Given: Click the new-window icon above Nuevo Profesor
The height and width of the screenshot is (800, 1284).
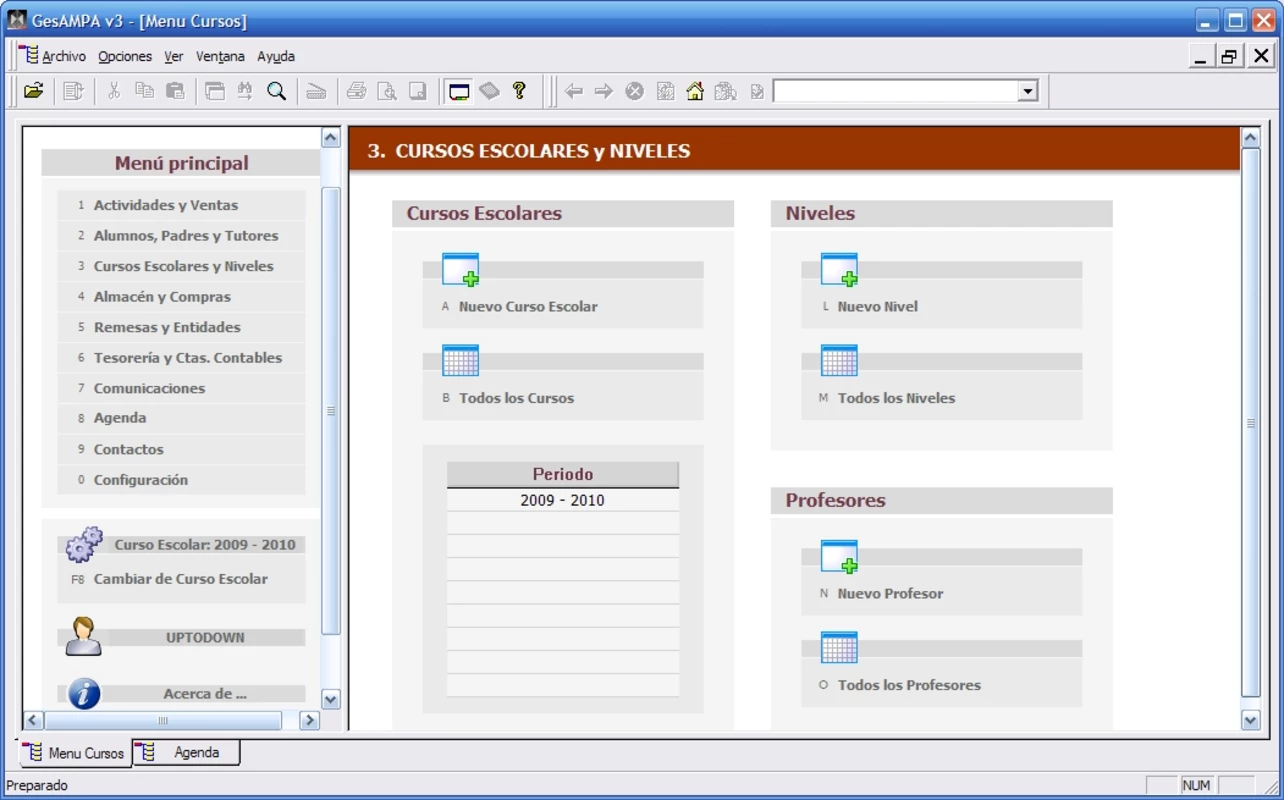Looking at the screenshot, I should 839,556.
